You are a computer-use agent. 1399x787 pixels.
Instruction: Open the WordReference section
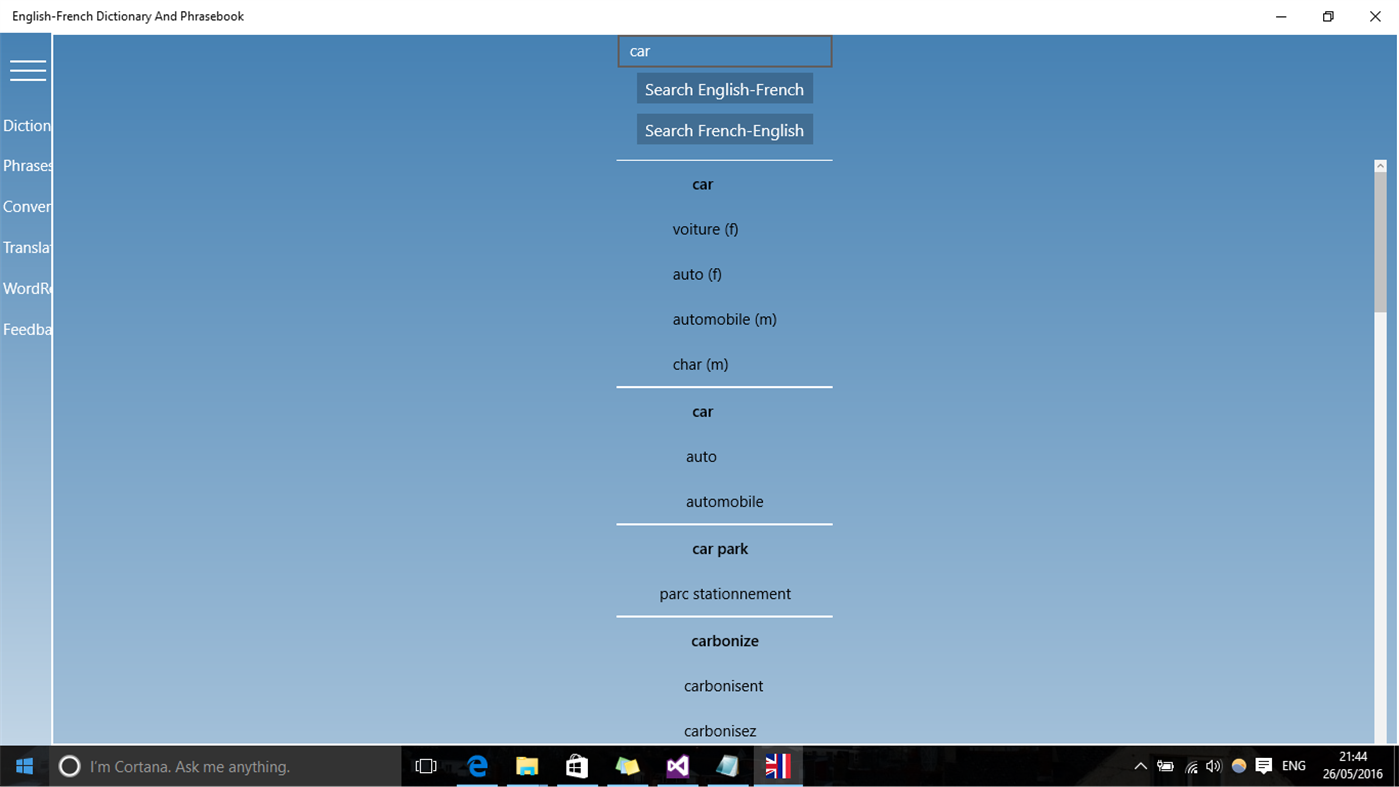24,288
